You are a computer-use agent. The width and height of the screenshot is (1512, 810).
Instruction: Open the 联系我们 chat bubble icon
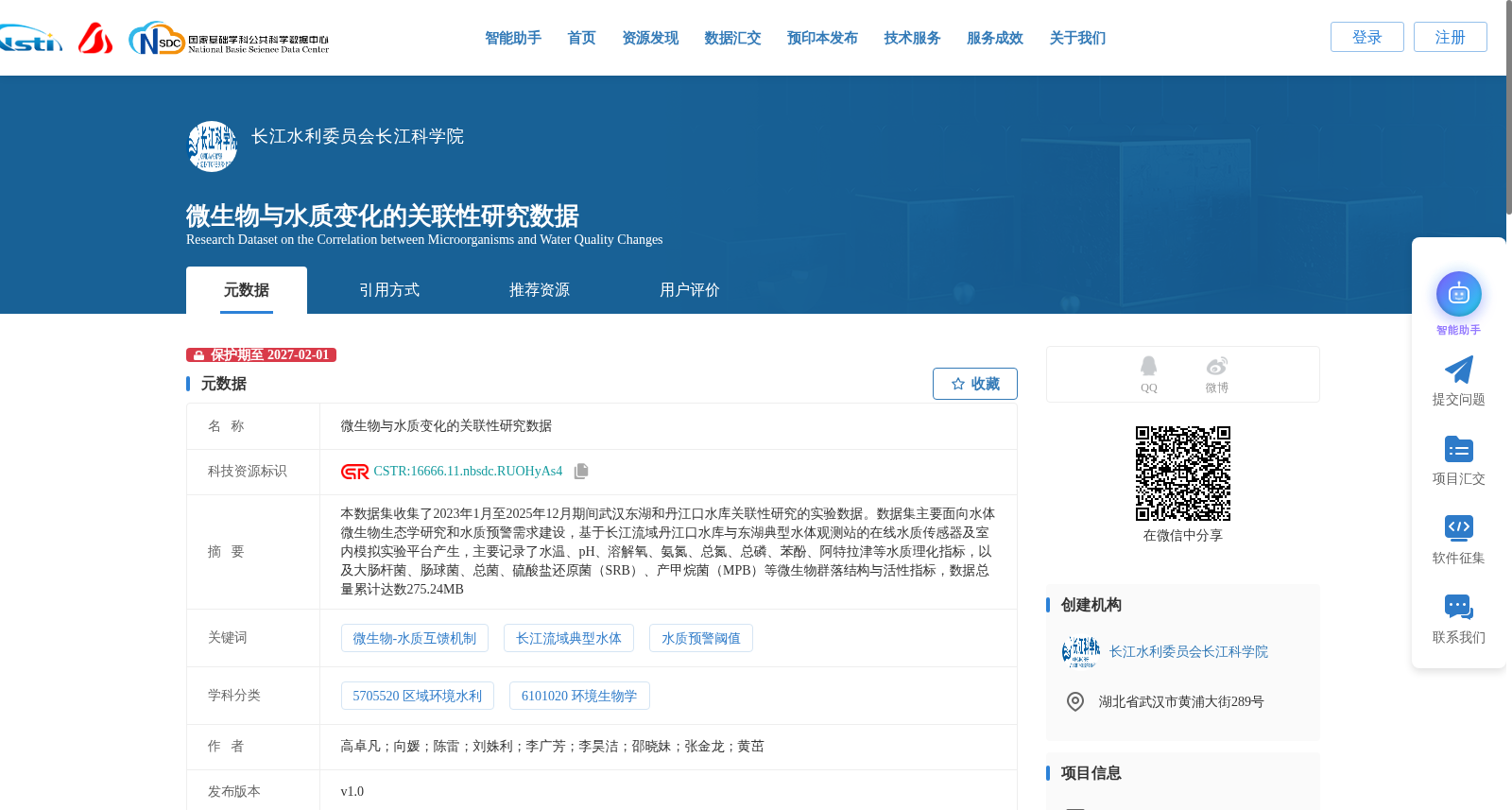(x=1459, y=607)
